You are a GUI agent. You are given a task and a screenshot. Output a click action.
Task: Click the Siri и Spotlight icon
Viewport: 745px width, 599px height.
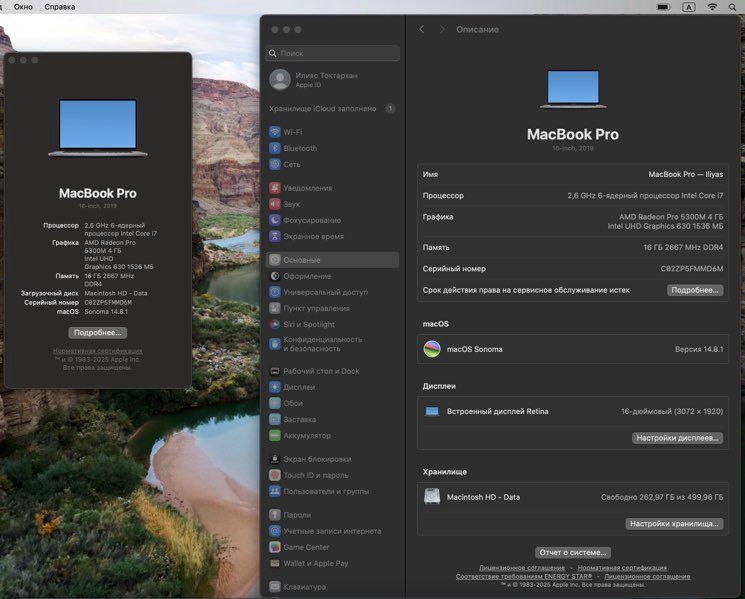(x=275, y=324)
